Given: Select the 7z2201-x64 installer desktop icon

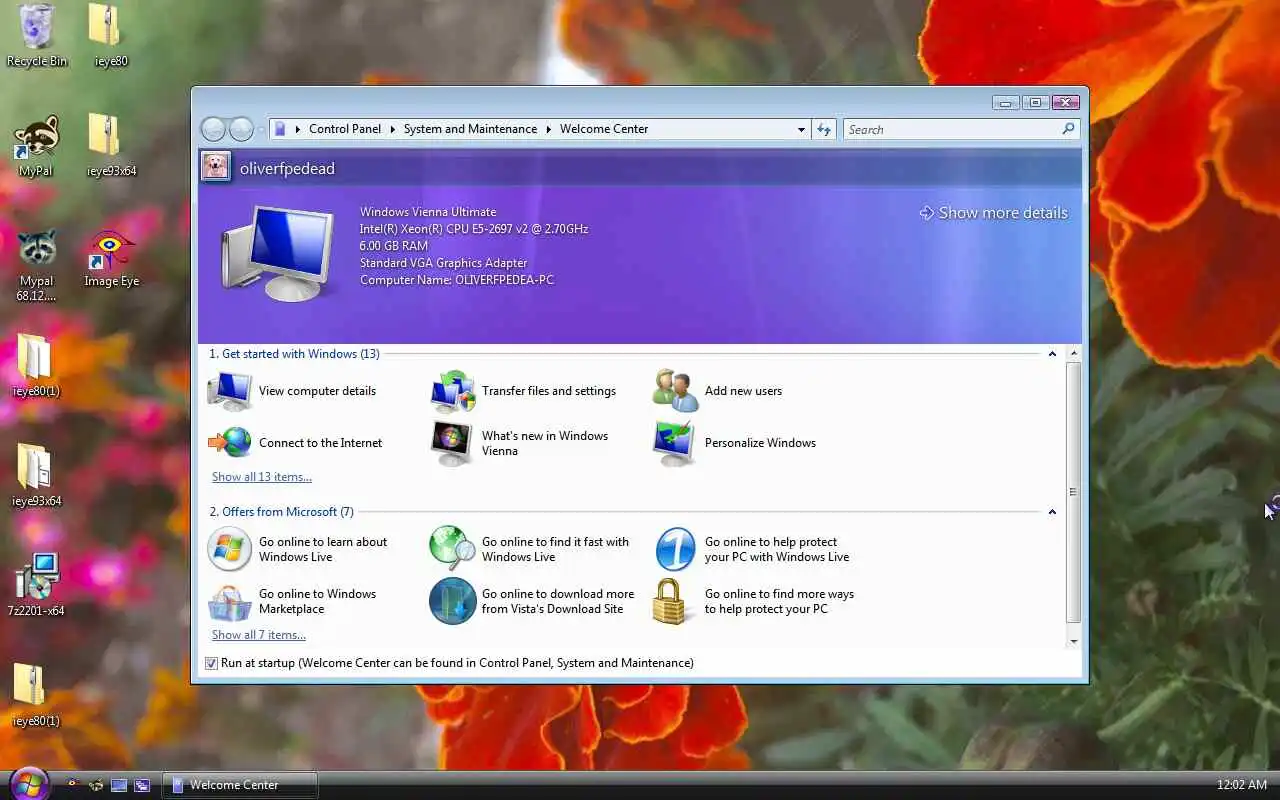Looking at the screenshot, I should coord(36,585).
